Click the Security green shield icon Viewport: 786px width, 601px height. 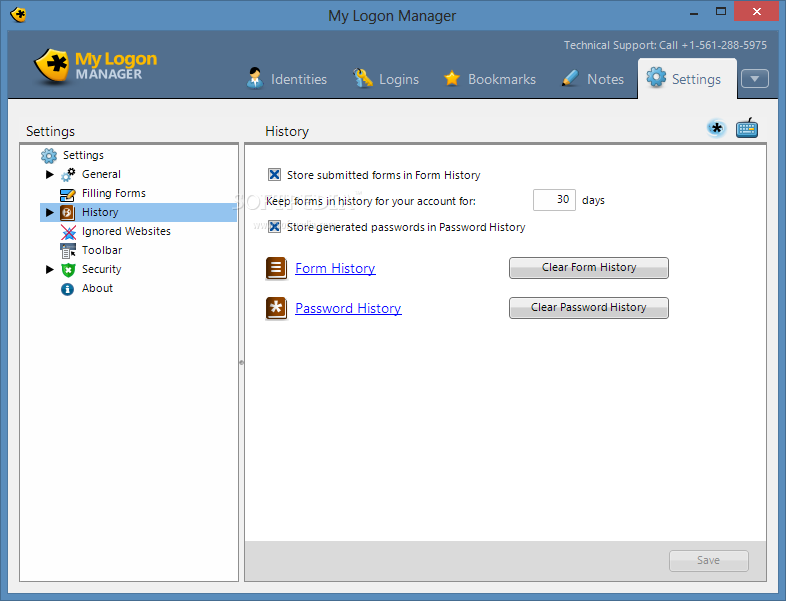[68, 270]
